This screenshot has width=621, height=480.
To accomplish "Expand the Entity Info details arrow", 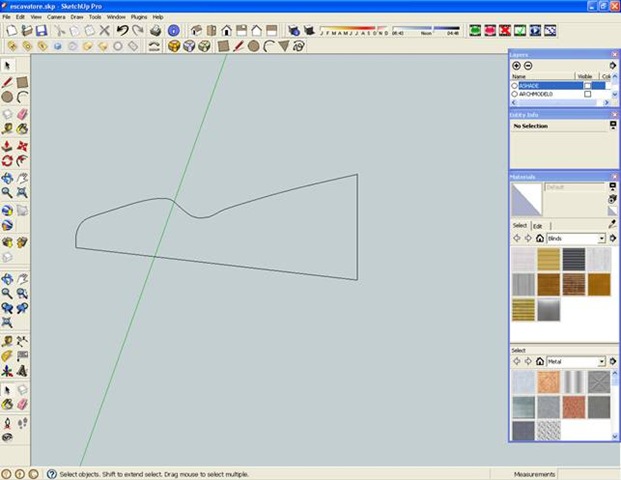I will (611, 127).
